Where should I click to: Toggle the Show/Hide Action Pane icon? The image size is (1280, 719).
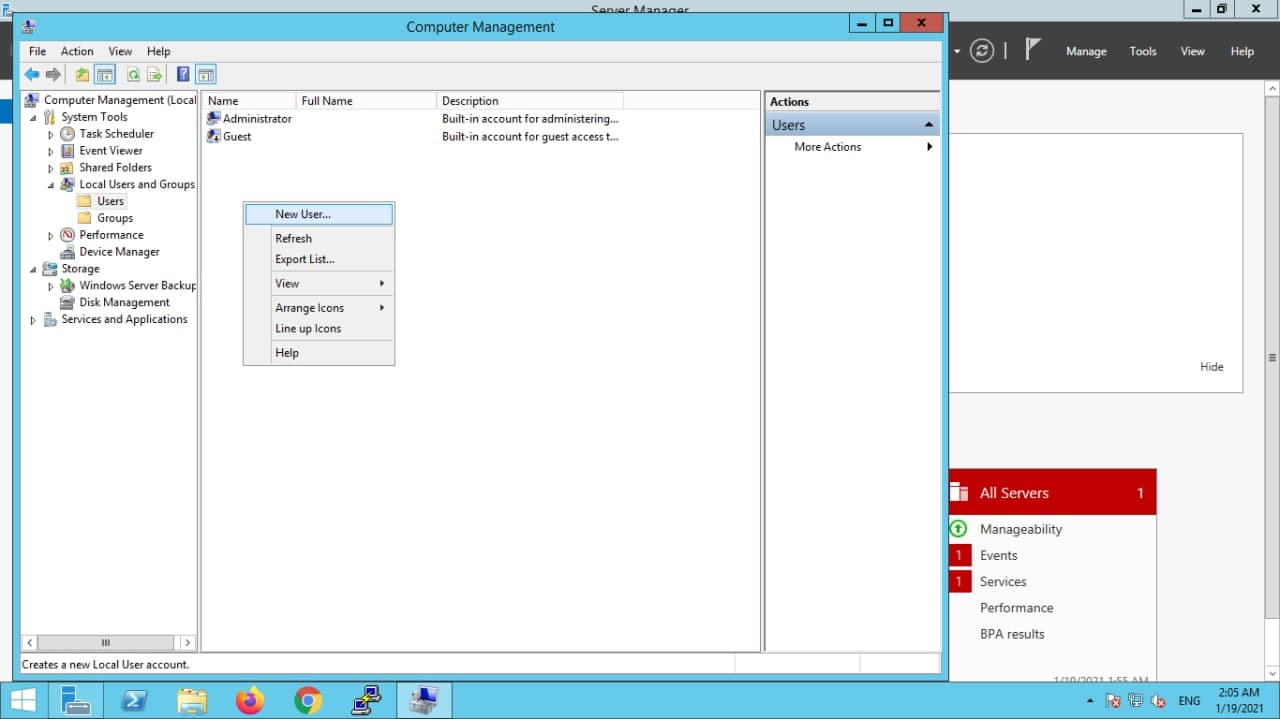click(206, 75)
